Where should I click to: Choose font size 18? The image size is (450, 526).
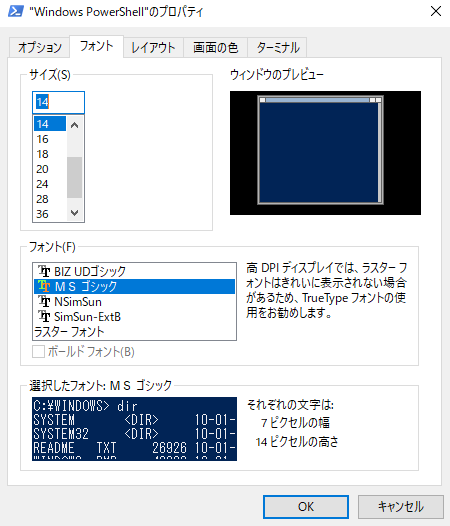click(x=50, y=154)
